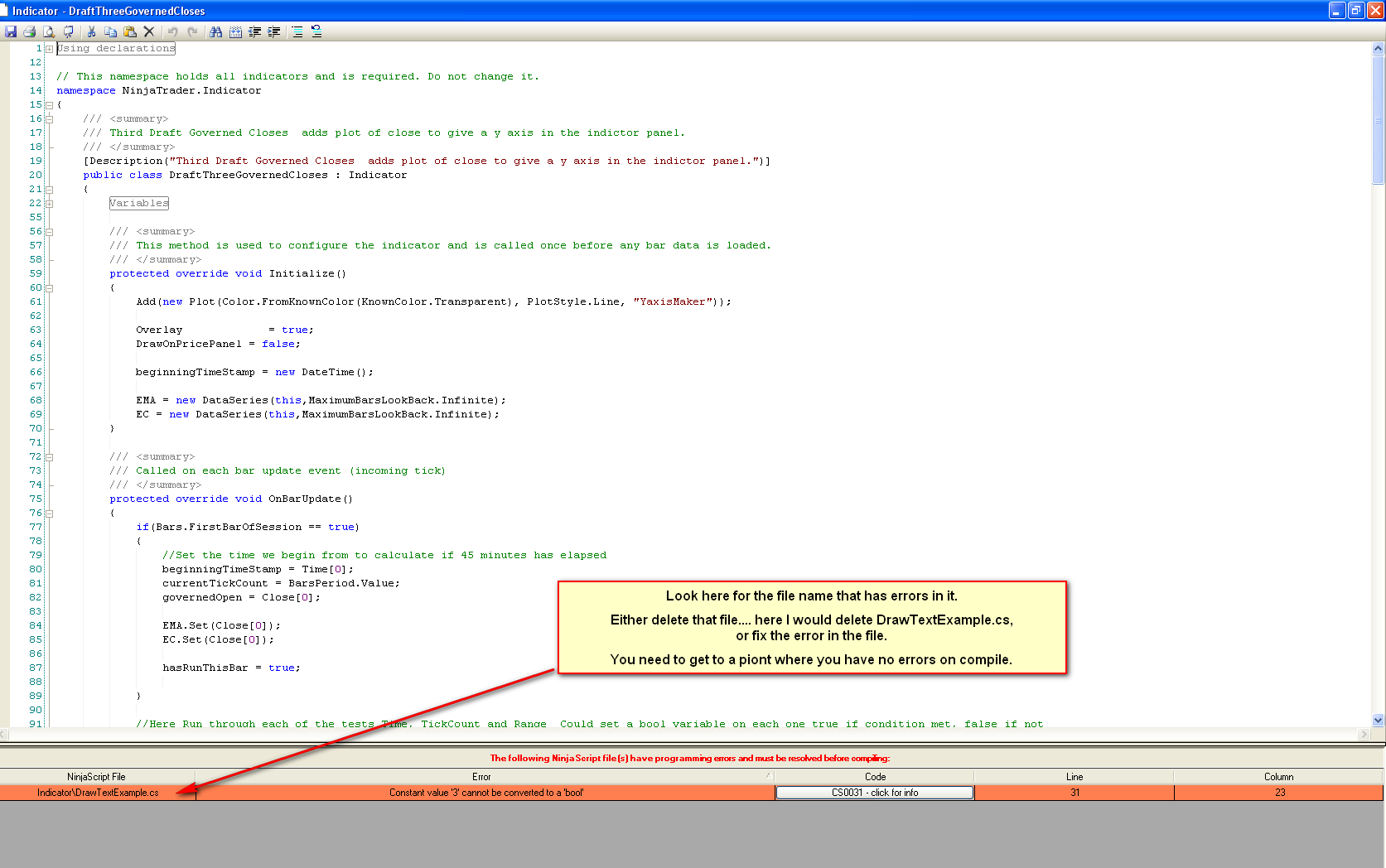The height and width of the screenshot is (868, 1386).
Task: Print the code using the printer icon
Action: [x=30, y=31]
